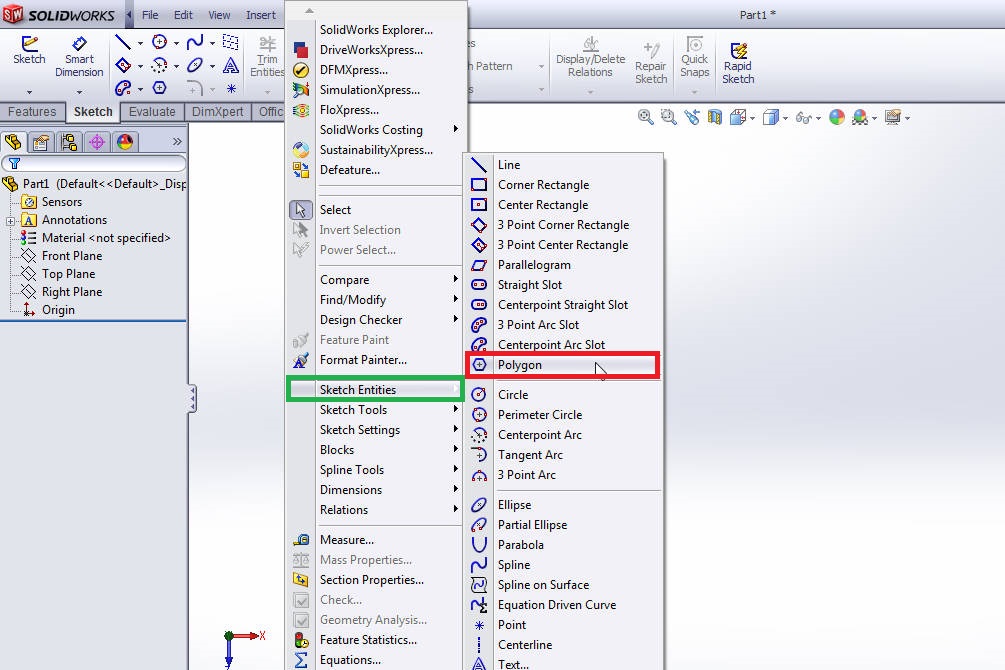Image resolution: width=1005 pixels, height=670 pixels.
Task: Toggle the Section View icon
Action: tap(715, 117)
